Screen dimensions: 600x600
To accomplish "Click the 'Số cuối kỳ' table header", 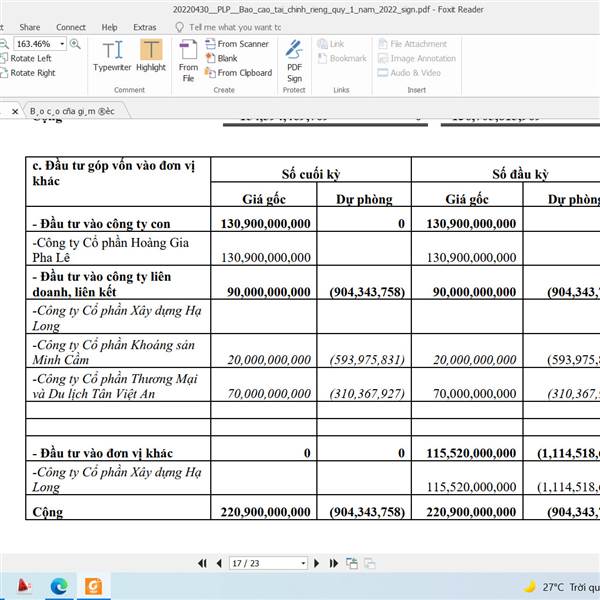I will click(311, 174).
